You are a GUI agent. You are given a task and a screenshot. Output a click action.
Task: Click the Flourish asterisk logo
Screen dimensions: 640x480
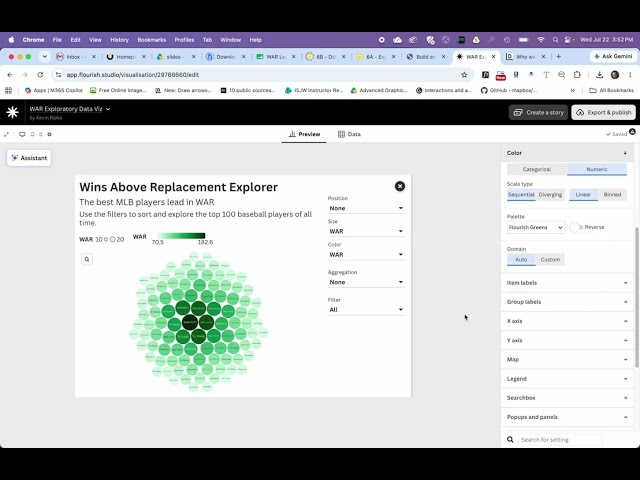coord(13,112)
